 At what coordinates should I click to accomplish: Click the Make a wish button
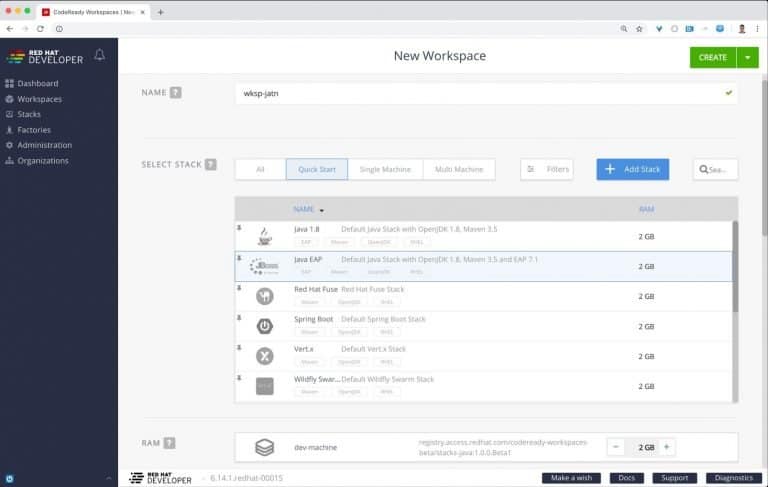click(571, 478)
